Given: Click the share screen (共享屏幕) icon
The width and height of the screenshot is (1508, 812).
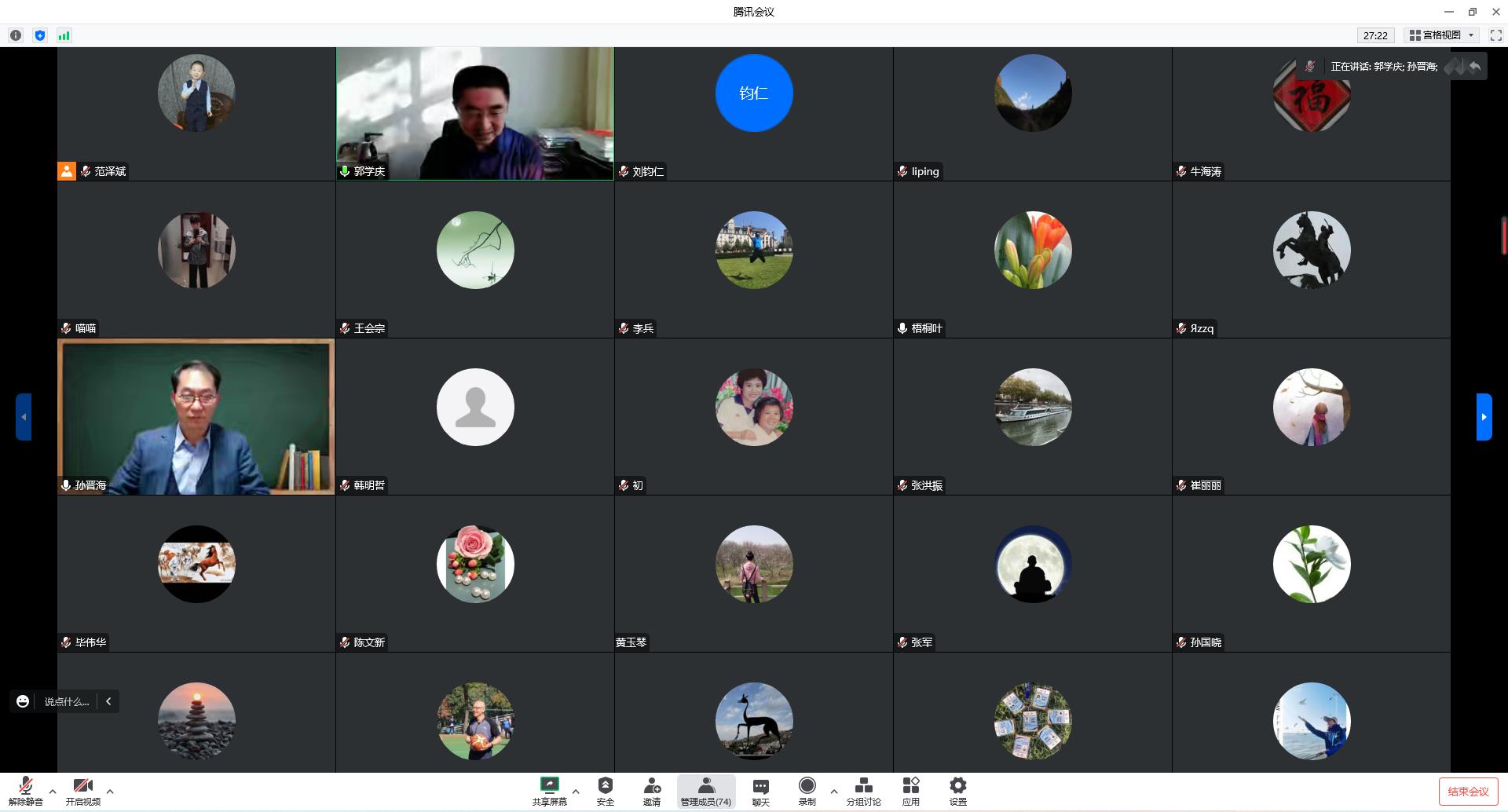Looking at the screenshot, I should (x=549, y=786).
